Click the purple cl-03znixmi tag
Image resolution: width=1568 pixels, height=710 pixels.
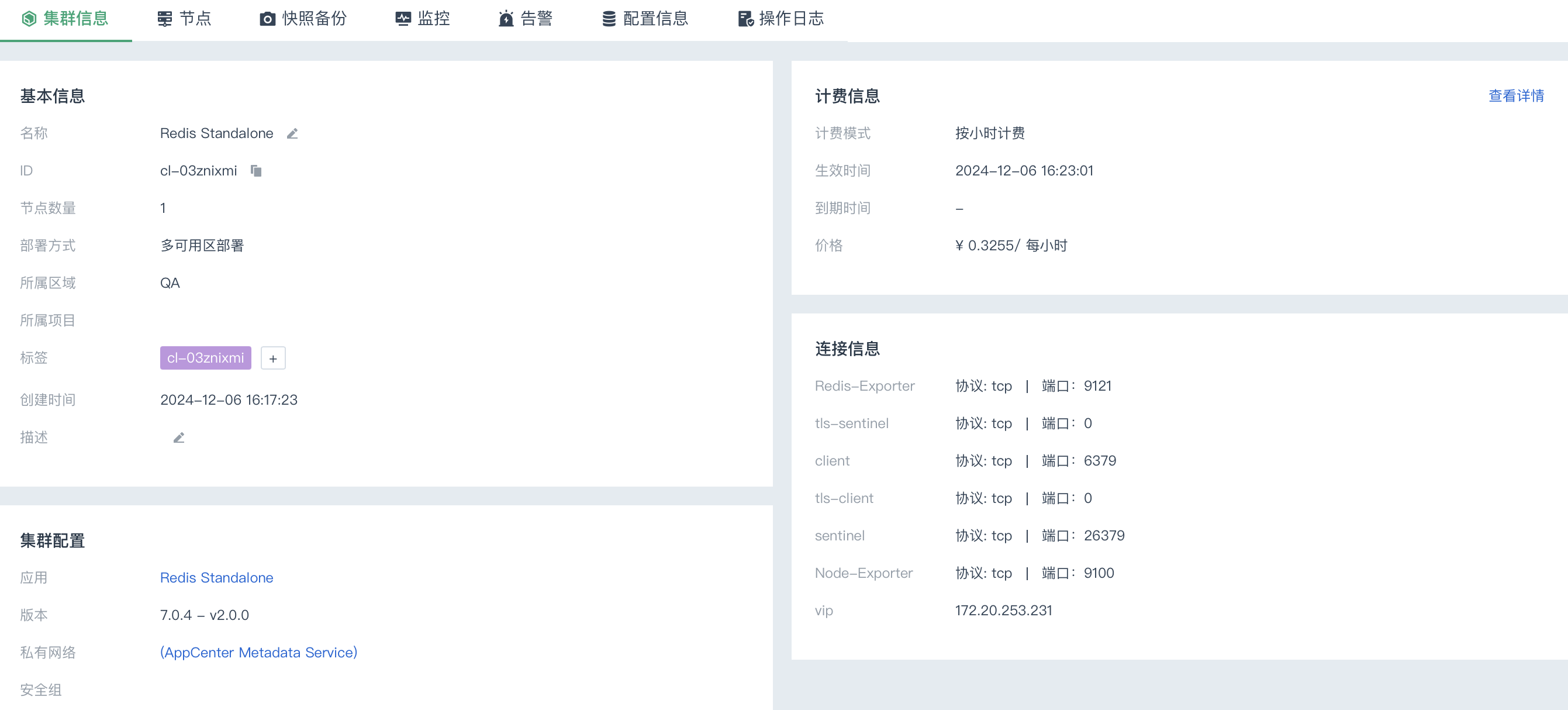[x=206, y=359]
